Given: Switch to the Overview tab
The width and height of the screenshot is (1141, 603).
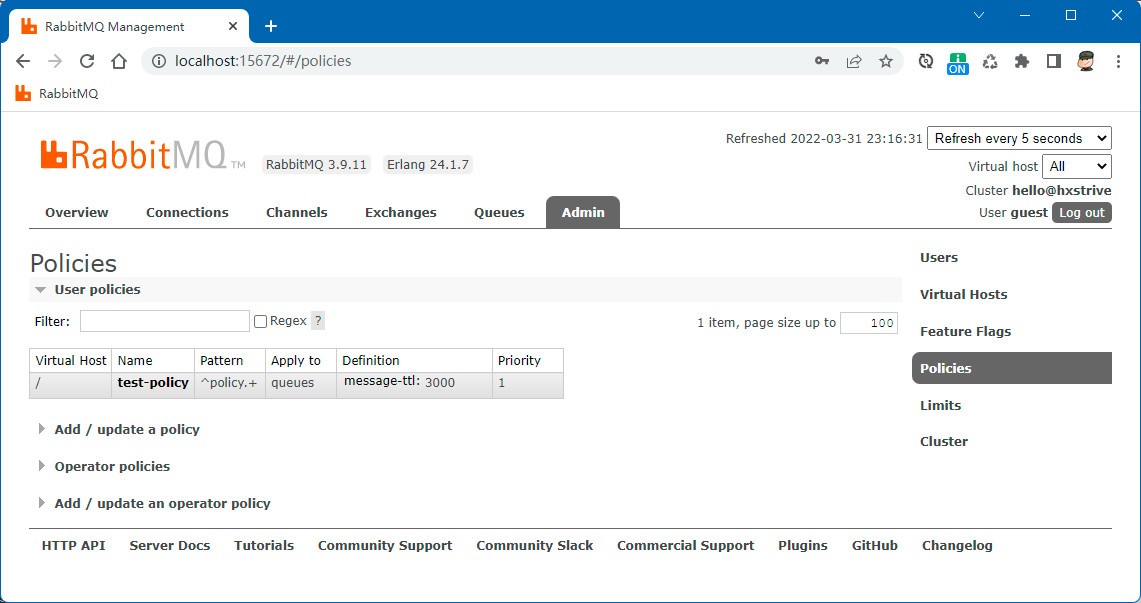Looking at the screenshot, I should [x=76, y=212].
